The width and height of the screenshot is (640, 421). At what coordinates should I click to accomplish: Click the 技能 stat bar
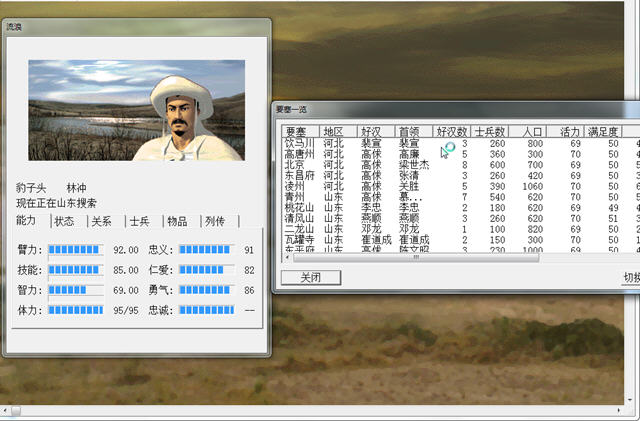pos(76,270)
